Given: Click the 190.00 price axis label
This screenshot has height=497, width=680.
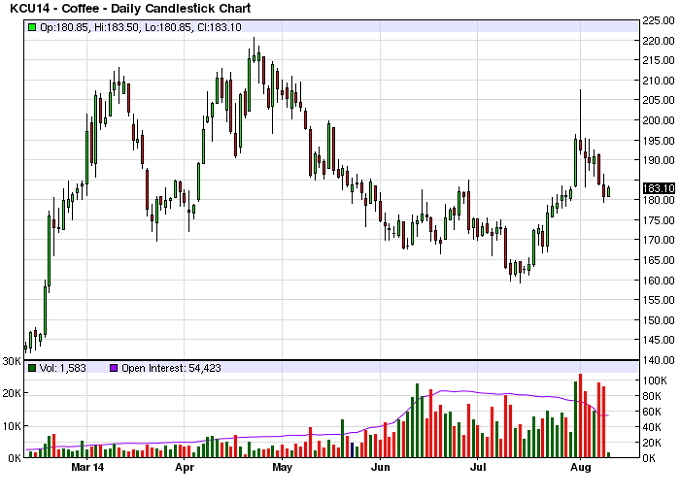Looking at the screenshot, I should pos(658,160).
